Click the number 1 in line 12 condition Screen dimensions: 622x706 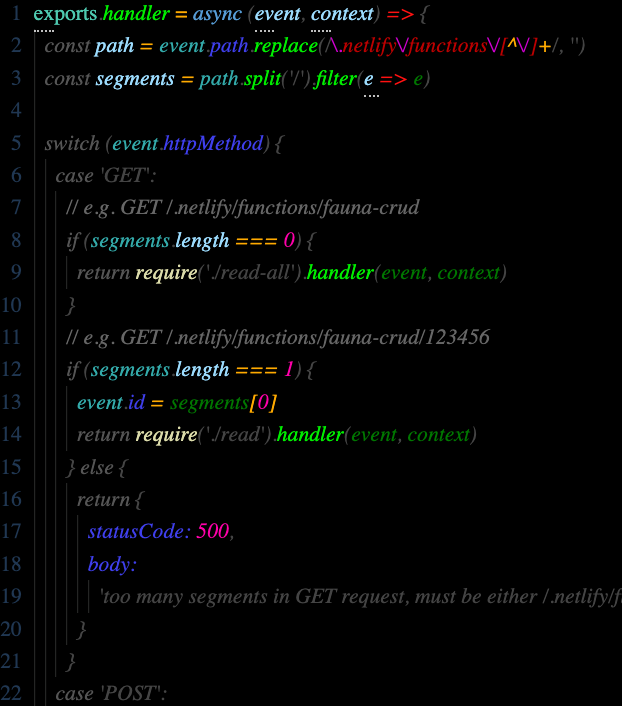pyautogui.click(x=289, y=370)
